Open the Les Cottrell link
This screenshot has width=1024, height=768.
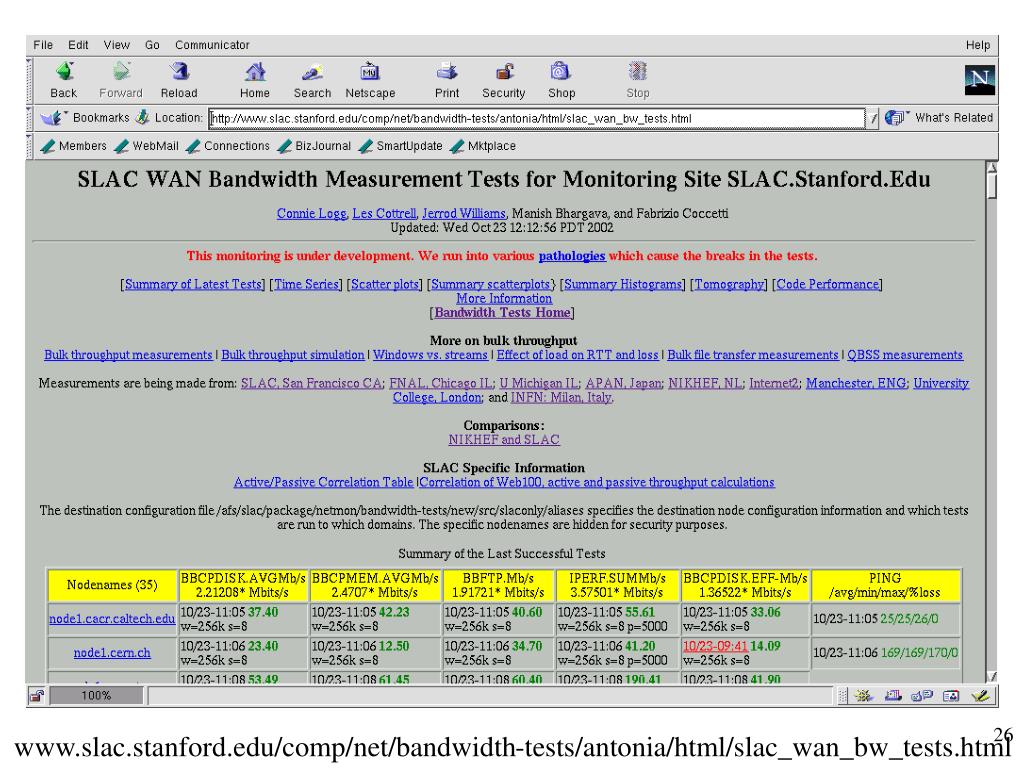click(x=384, y=214)
